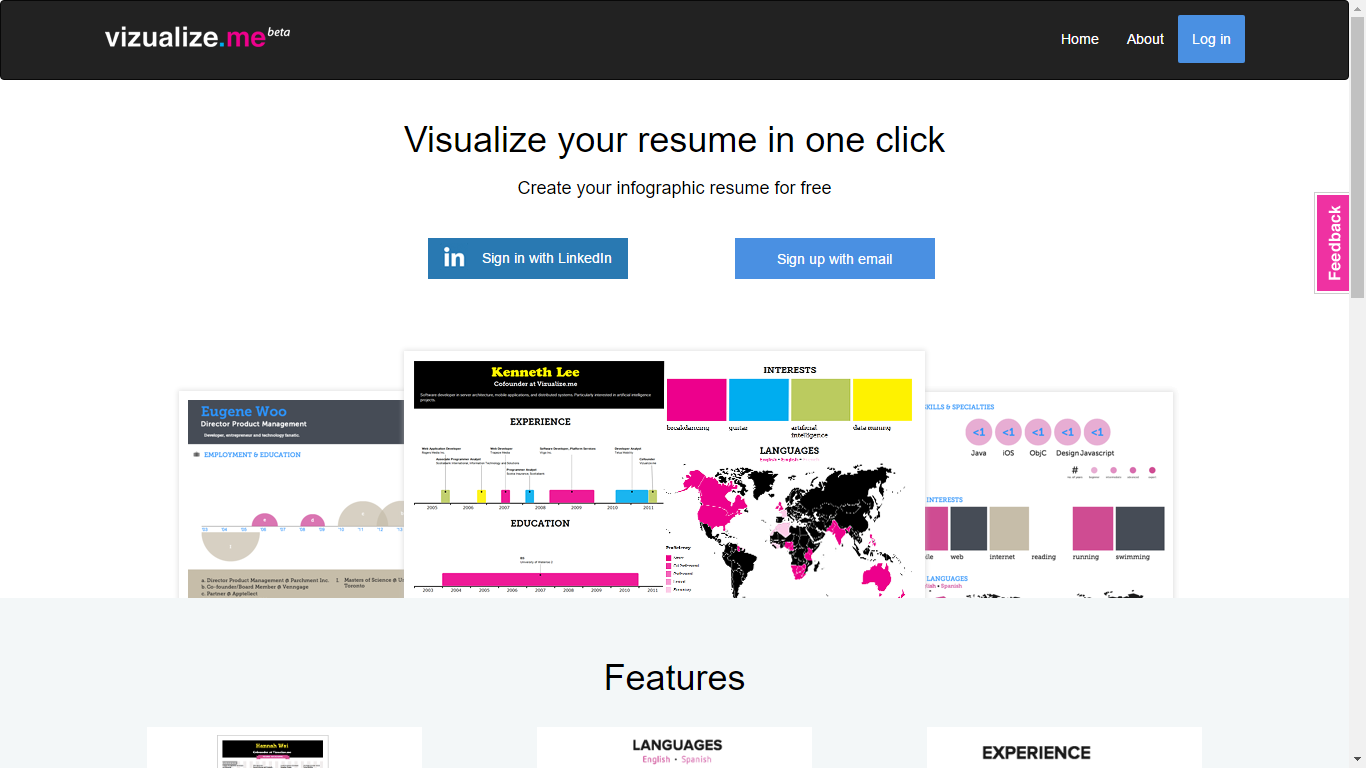Image resolution: width=1366 pixels, height=768 pixels.
Task: Click the LANGUAGES feature card title
Action: click(677, 745)
